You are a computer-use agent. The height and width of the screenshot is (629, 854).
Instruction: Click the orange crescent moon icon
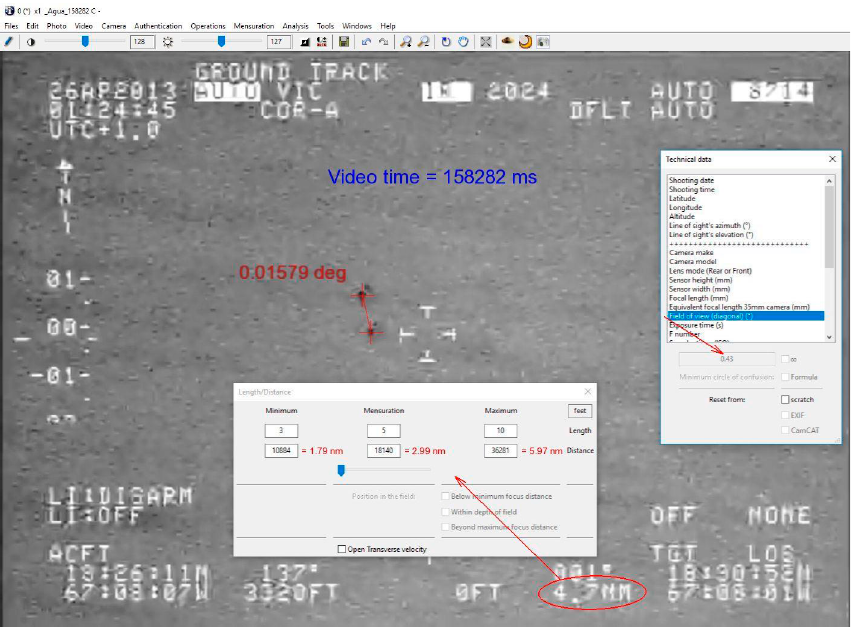pyautogui.click(x=525, y=42)
